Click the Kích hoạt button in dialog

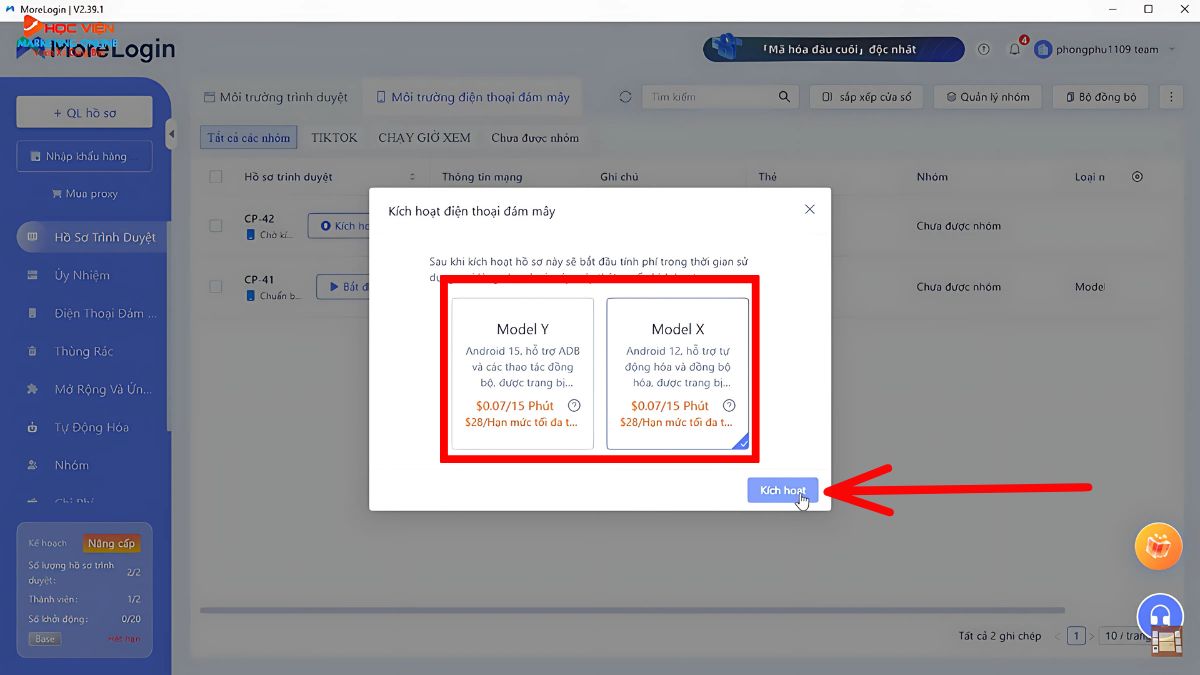tap(783, 490)
